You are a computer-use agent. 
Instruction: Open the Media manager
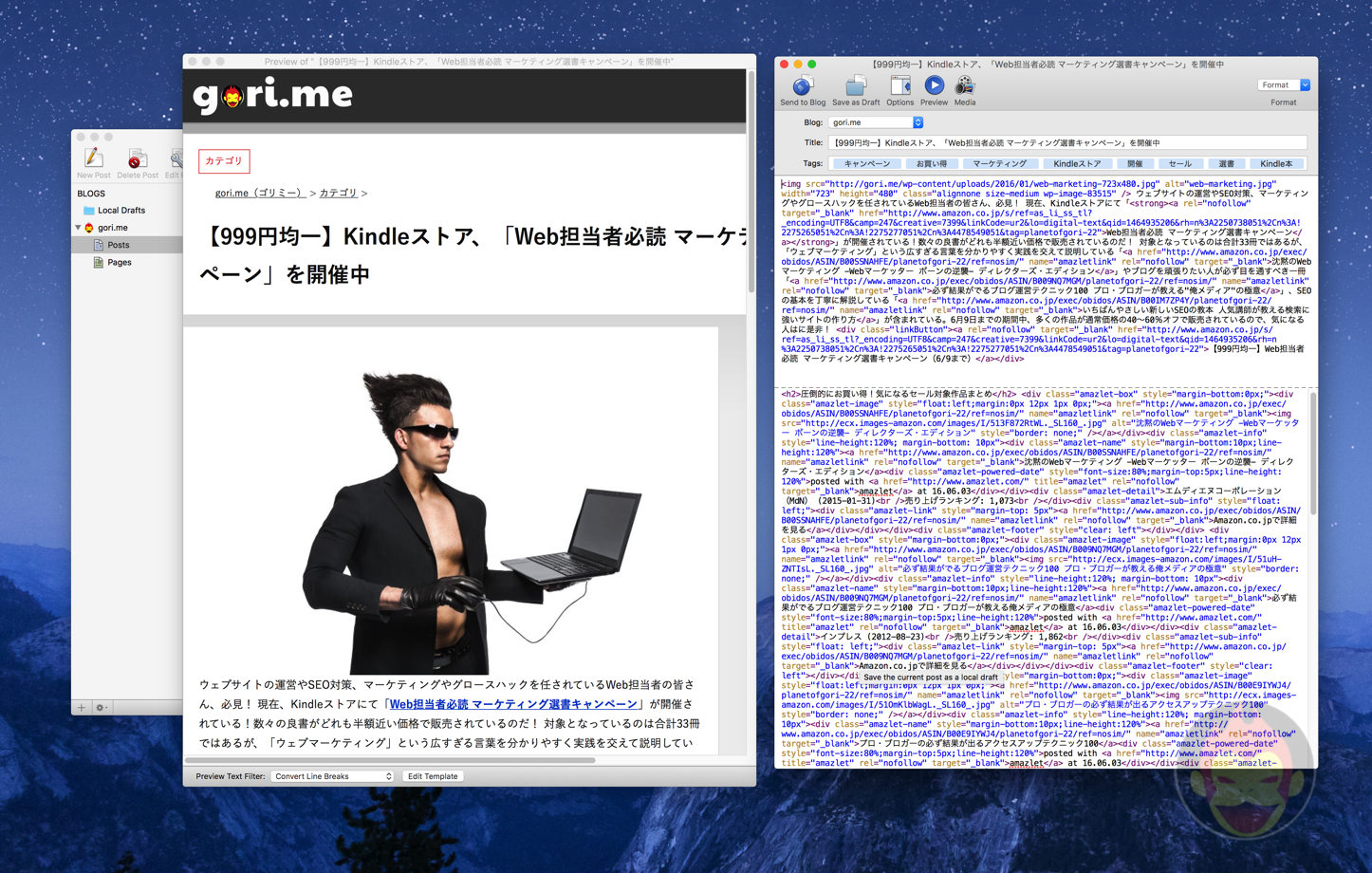pos(964,86)
